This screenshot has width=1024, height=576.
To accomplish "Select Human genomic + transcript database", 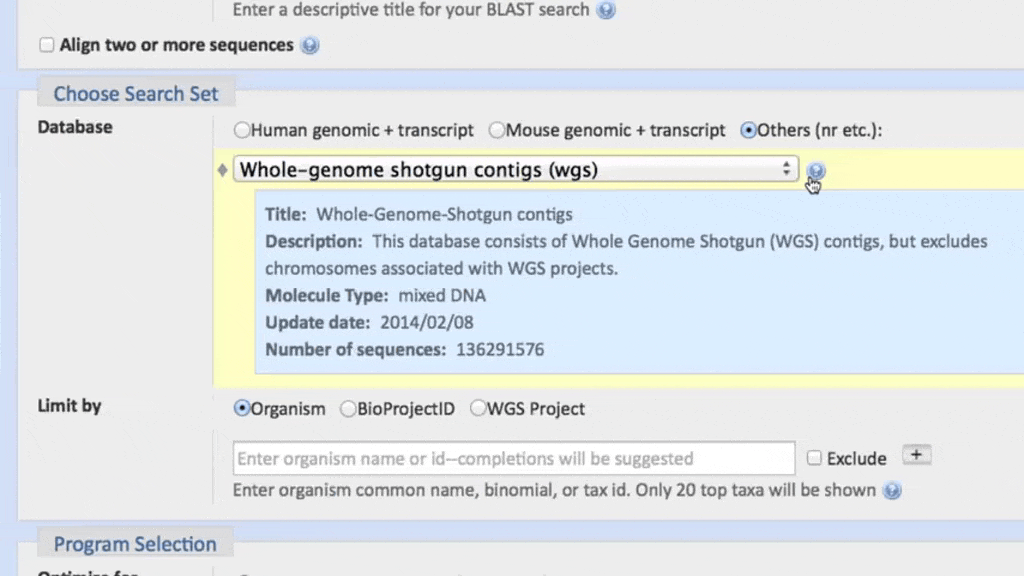I will (241, 130).
